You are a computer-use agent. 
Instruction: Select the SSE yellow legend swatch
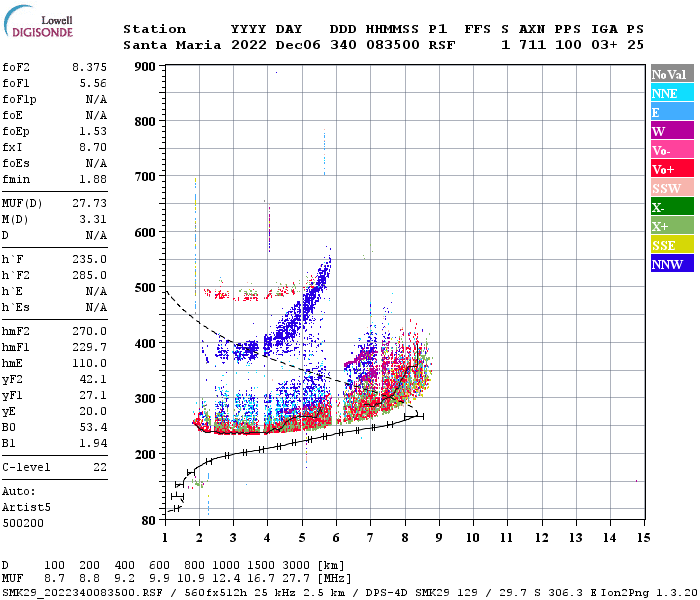[672, 245]
